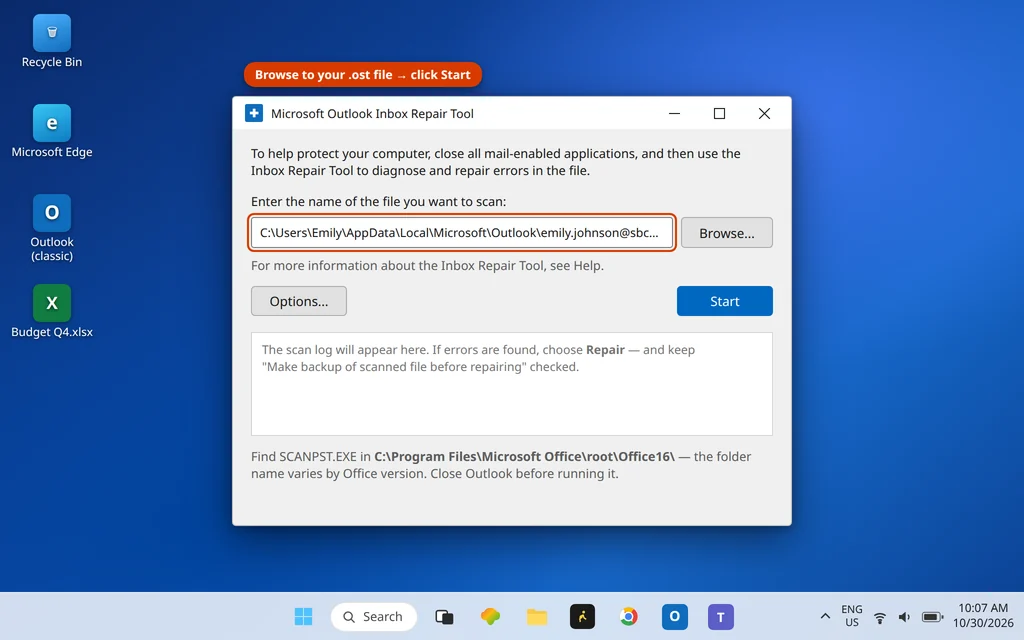Maximize the Inbox Repair Tool window
Viewport: 1024px width, 640px height.
click(719, 113)
